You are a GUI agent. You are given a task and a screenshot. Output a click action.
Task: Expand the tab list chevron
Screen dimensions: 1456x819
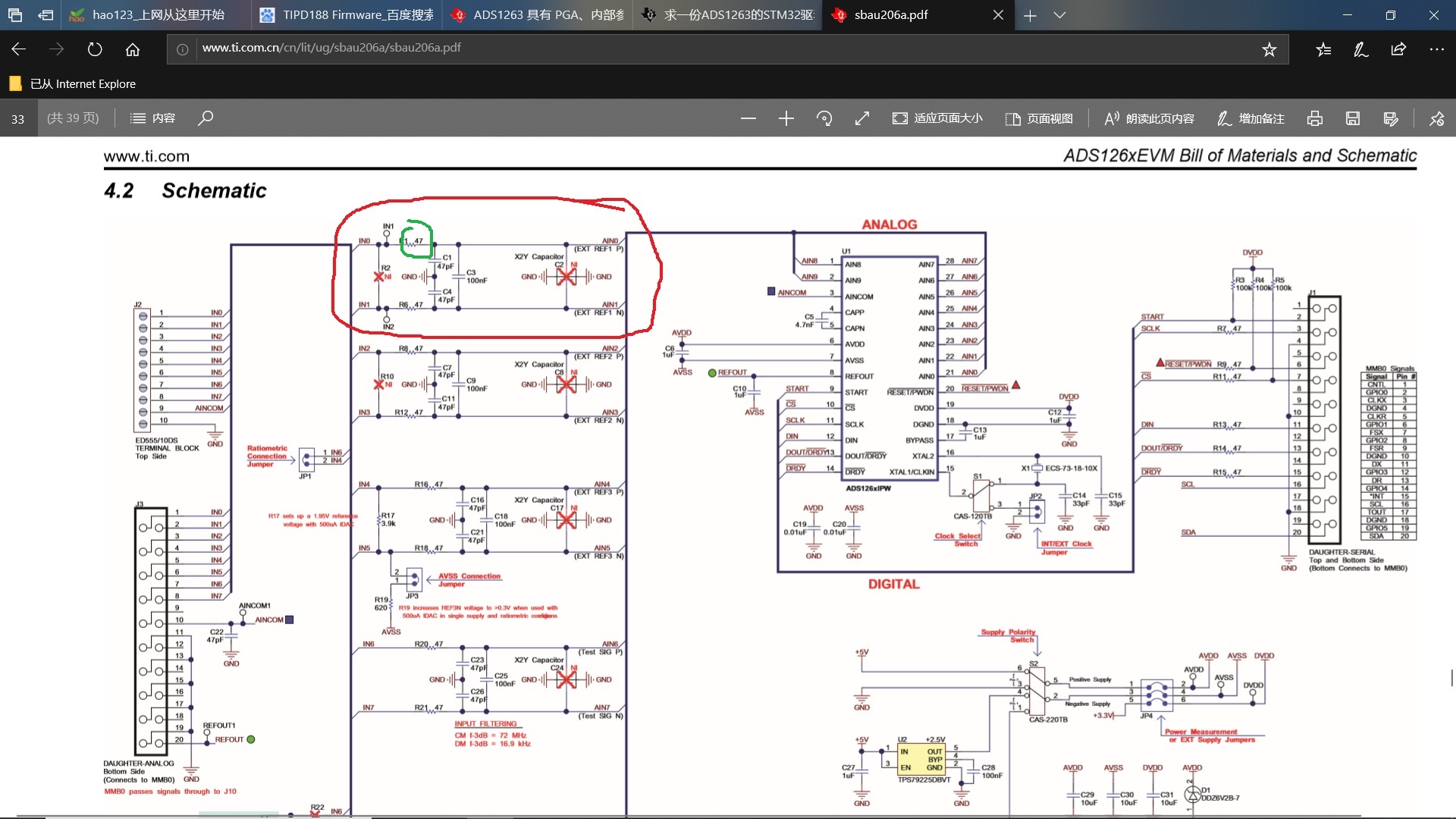(x=1059, y=15)
